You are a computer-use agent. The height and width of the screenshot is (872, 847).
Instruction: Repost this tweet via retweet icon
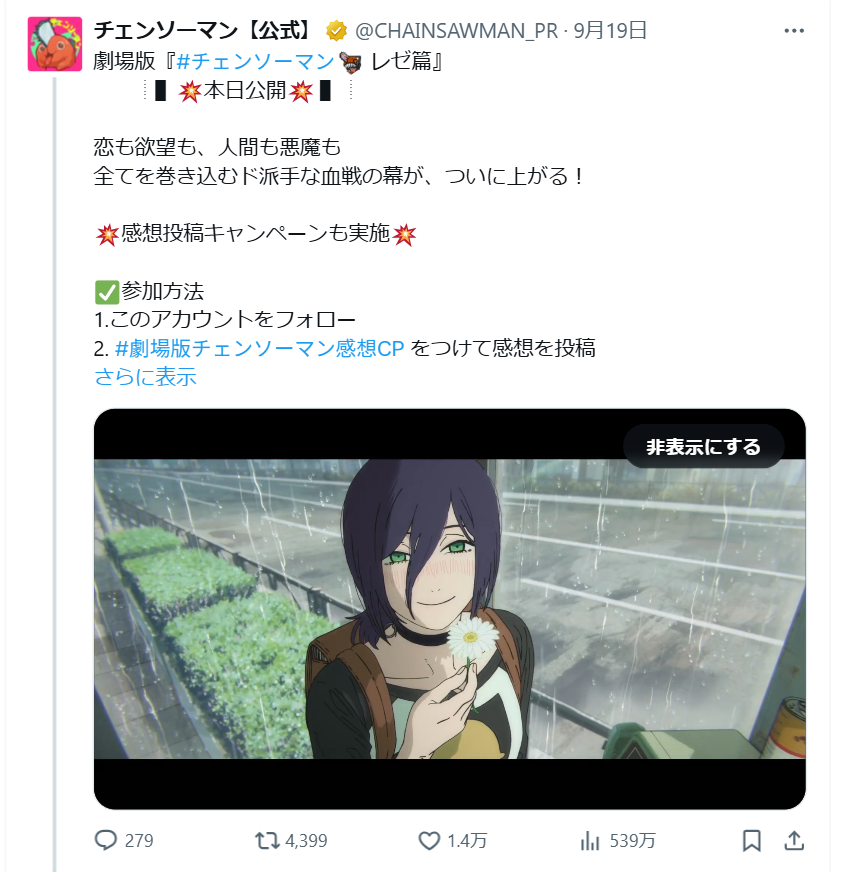(267, 840)
